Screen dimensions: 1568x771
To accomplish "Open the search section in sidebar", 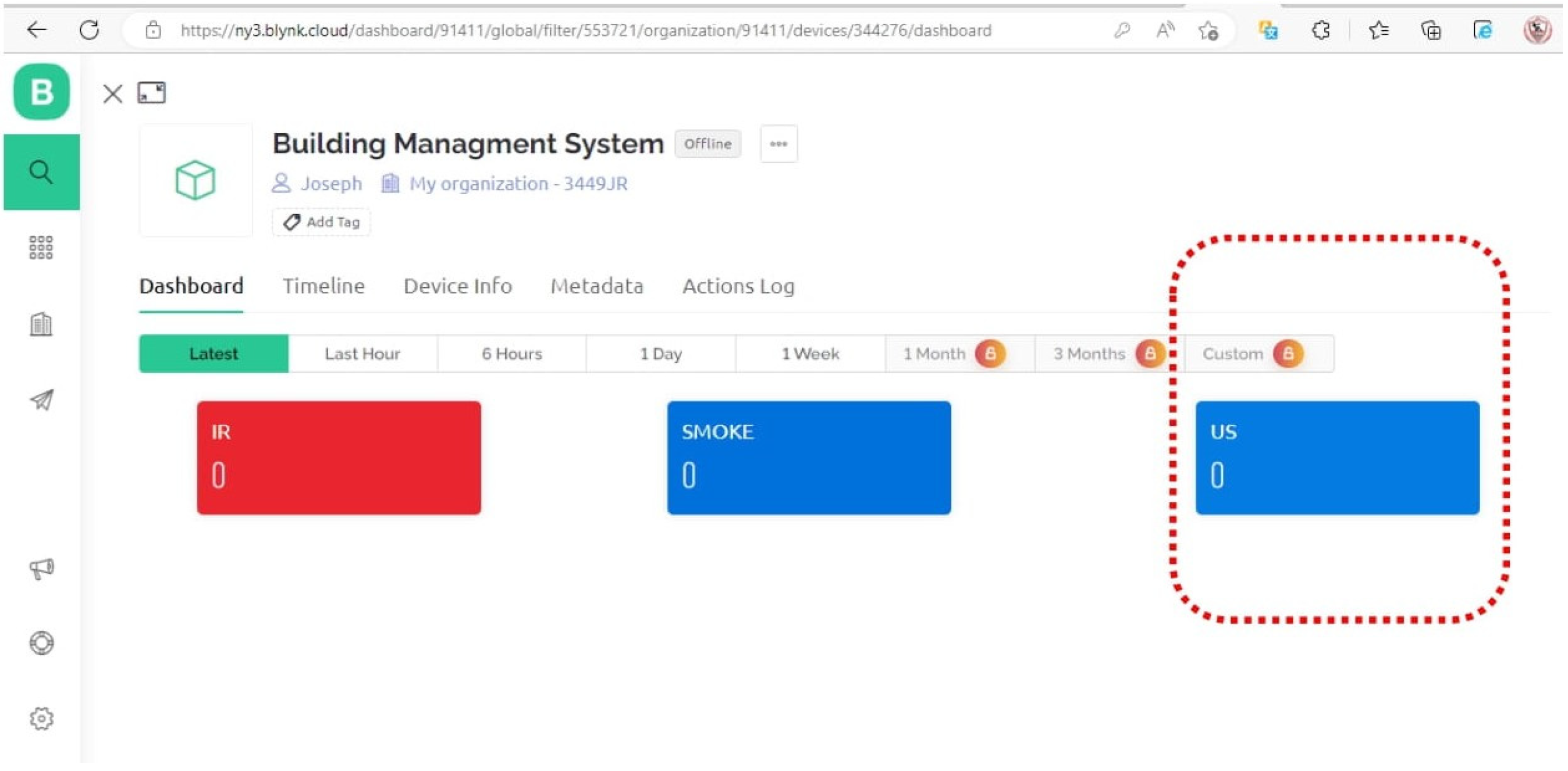I will coord(41,172).
